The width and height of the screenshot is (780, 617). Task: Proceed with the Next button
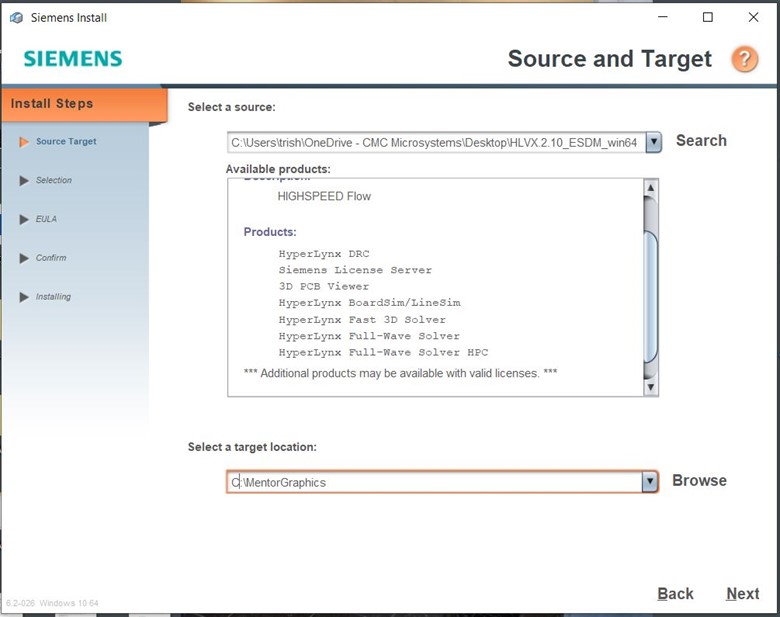(742, 594)
